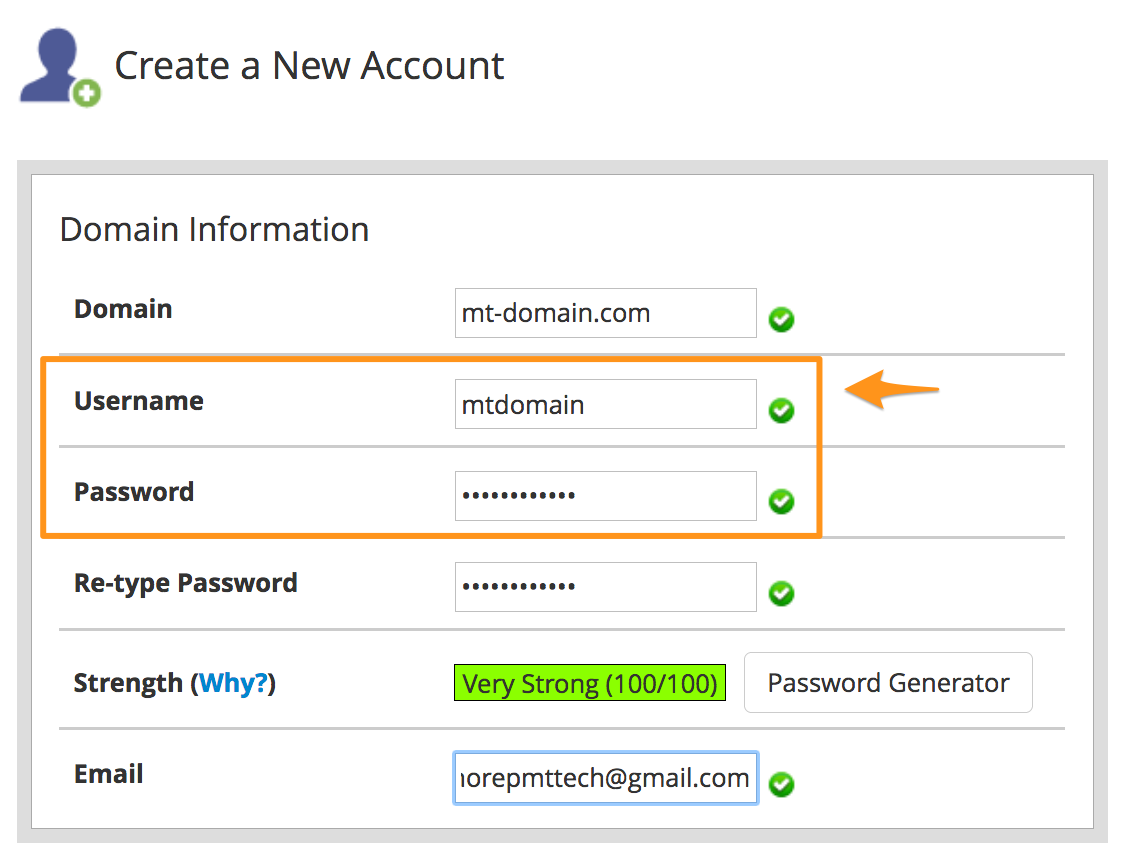Click the green checkmark beside Username field
1138x856 pixels.
(x=781, y=411)
